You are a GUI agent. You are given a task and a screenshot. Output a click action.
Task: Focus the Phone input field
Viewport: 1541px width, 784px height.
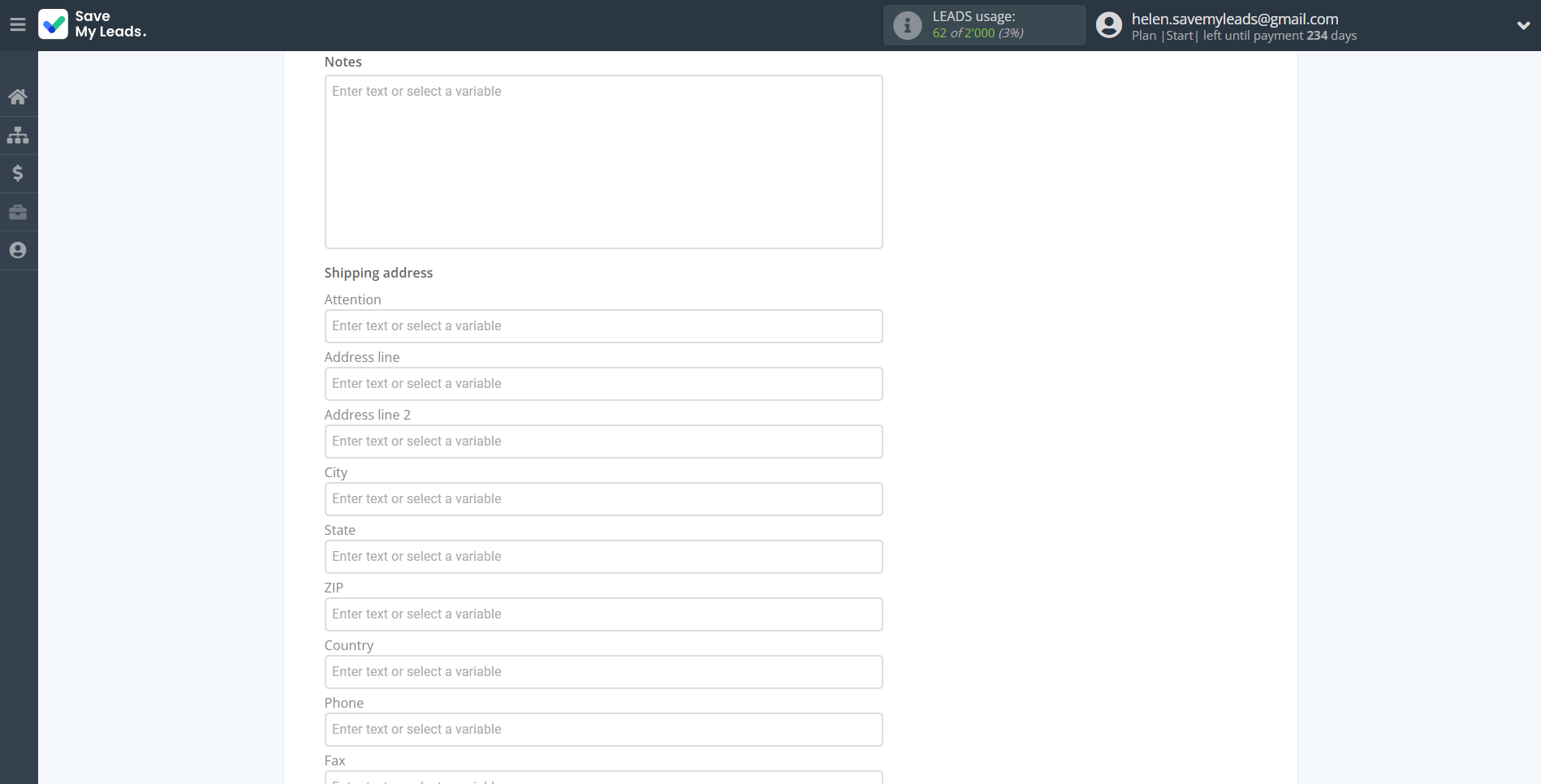[x=603, y=730]
